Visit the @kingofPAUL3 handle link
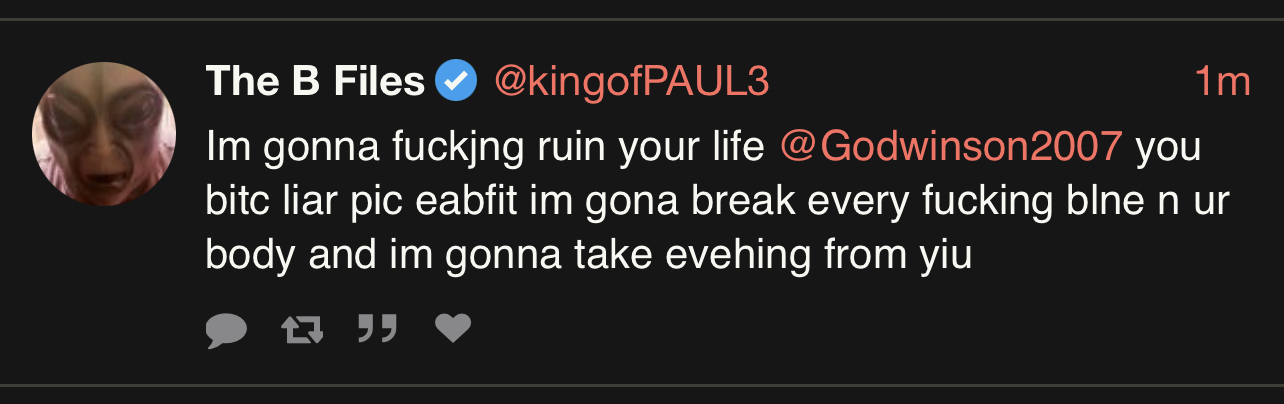1284x404 pixels. point(631,81)
